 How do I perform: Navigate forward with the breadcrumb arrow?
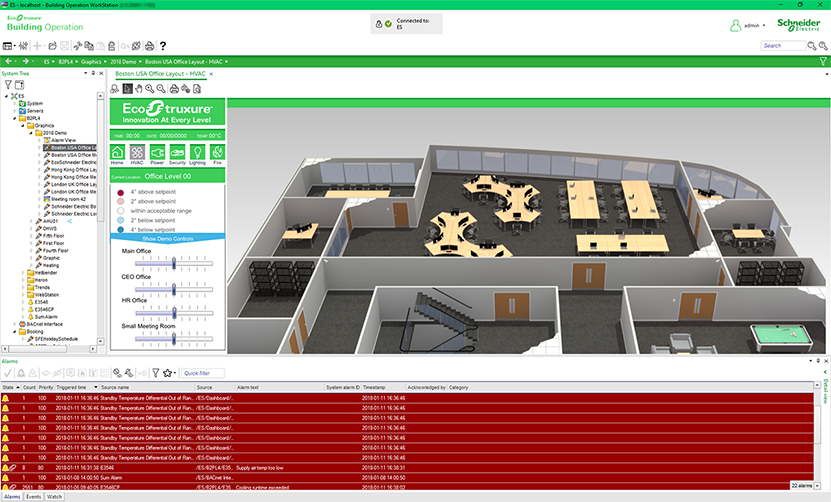(25, 61)
